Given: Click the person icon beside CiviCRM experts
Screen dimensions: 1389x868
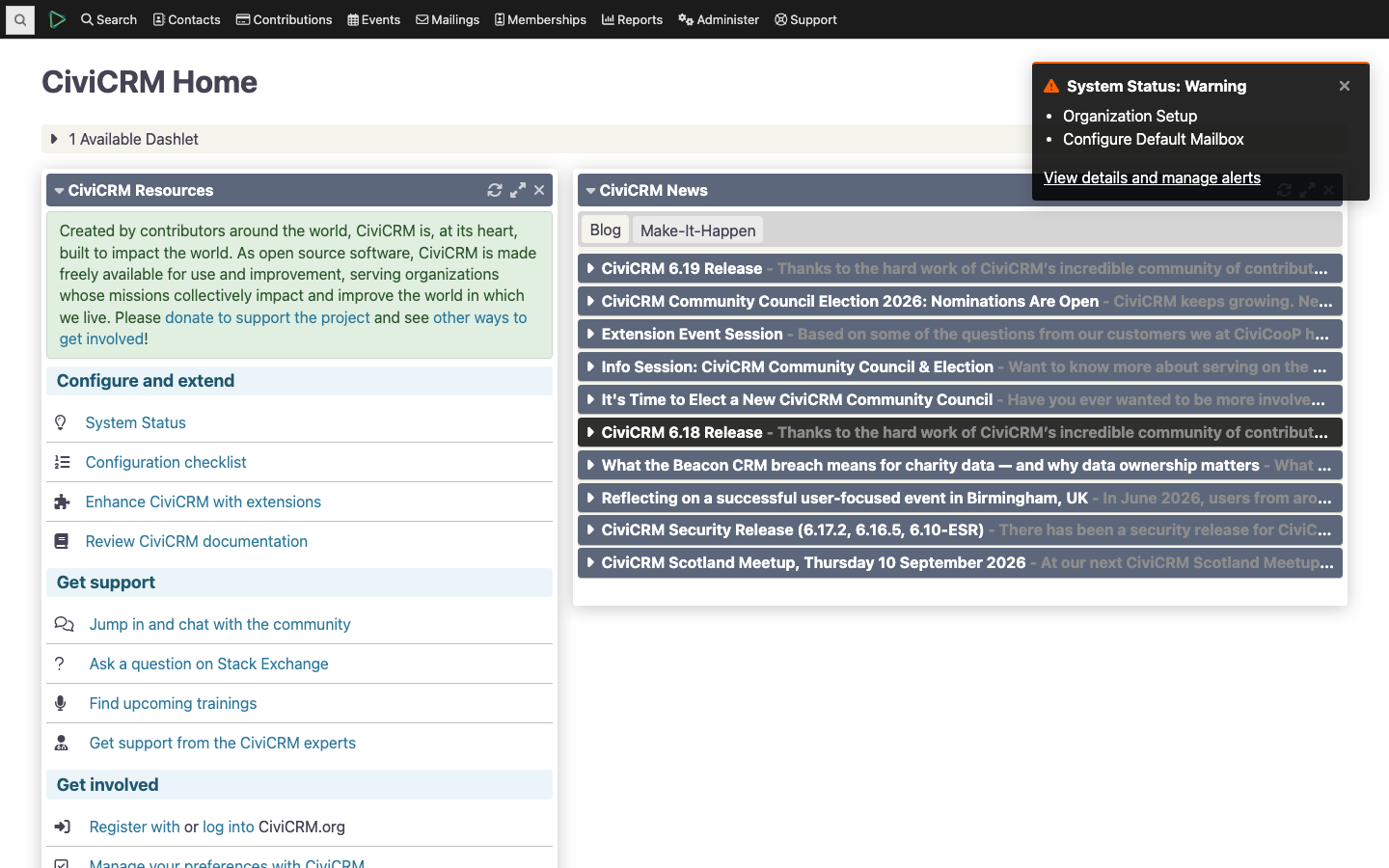Looking at the screenshot, I should [x=62, y=743].
